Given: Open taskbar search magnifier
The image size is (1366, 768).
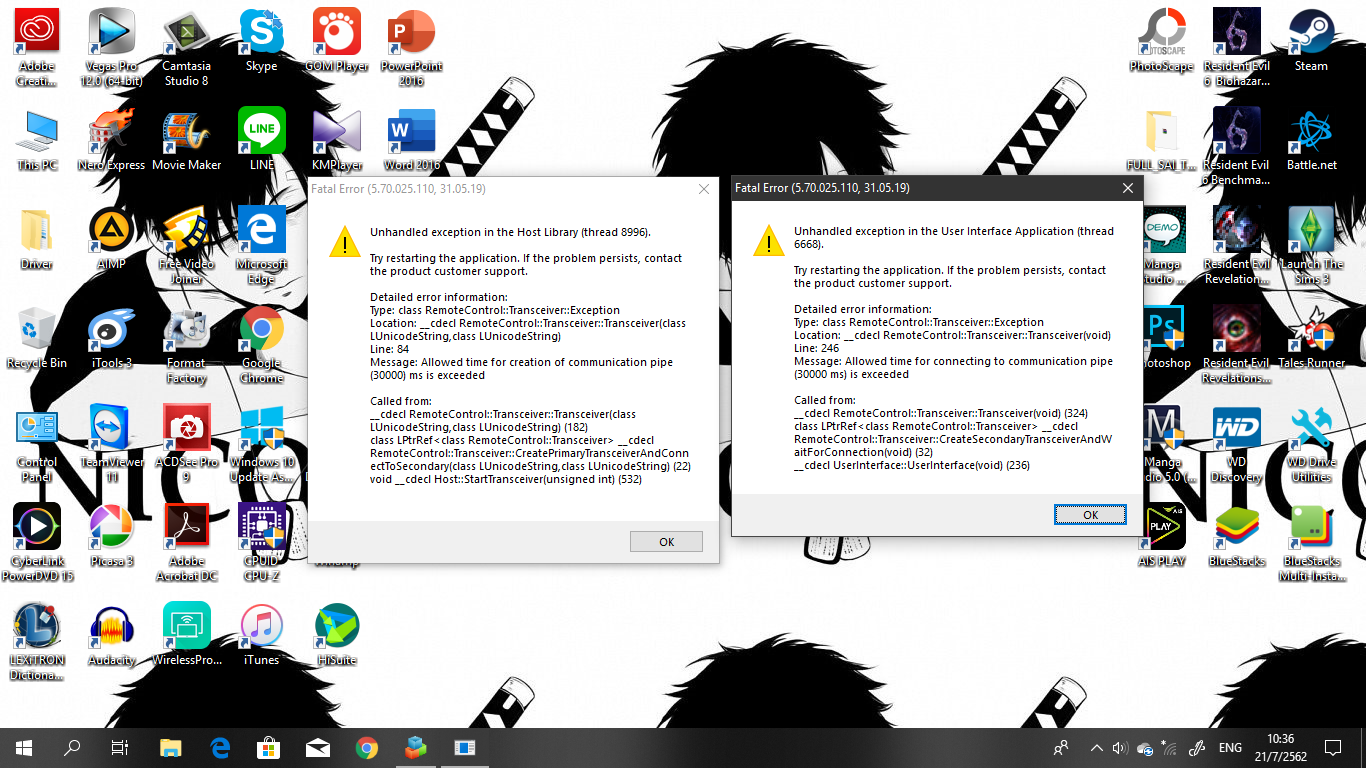Looking at the screenshot, I should point(72,747).
